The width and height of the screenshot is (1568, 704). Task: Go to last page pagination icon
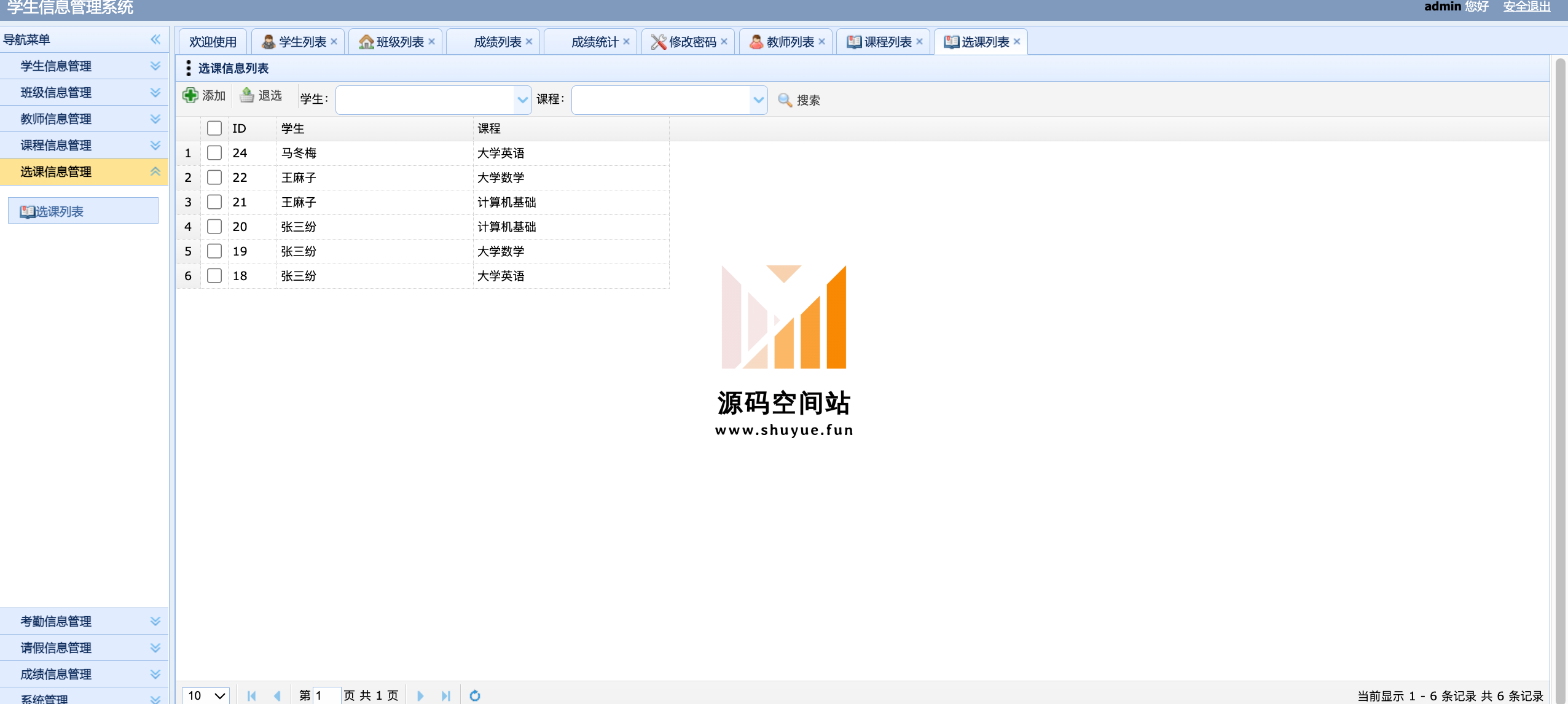446,695
